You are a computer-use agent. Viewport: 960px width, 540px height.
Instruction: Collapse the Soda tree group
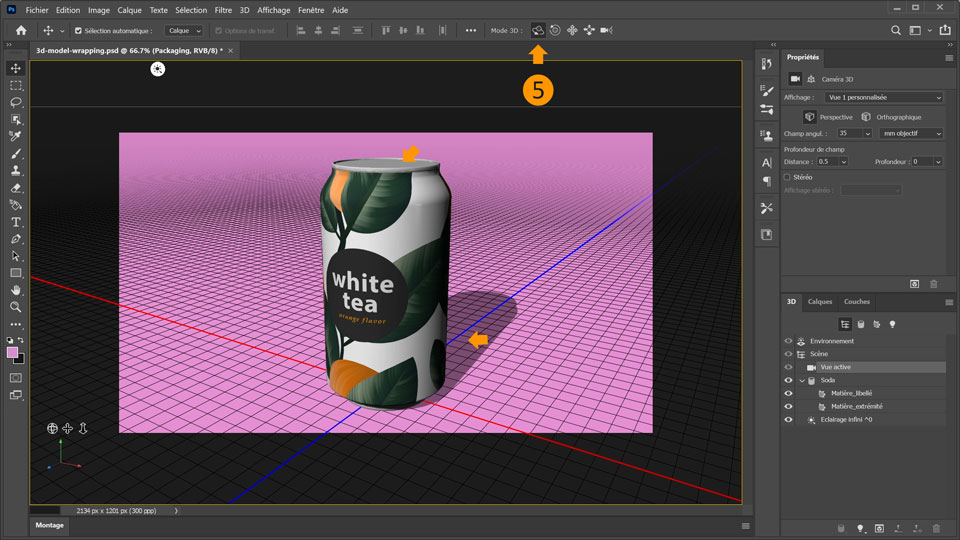click(x=801, y=380)
